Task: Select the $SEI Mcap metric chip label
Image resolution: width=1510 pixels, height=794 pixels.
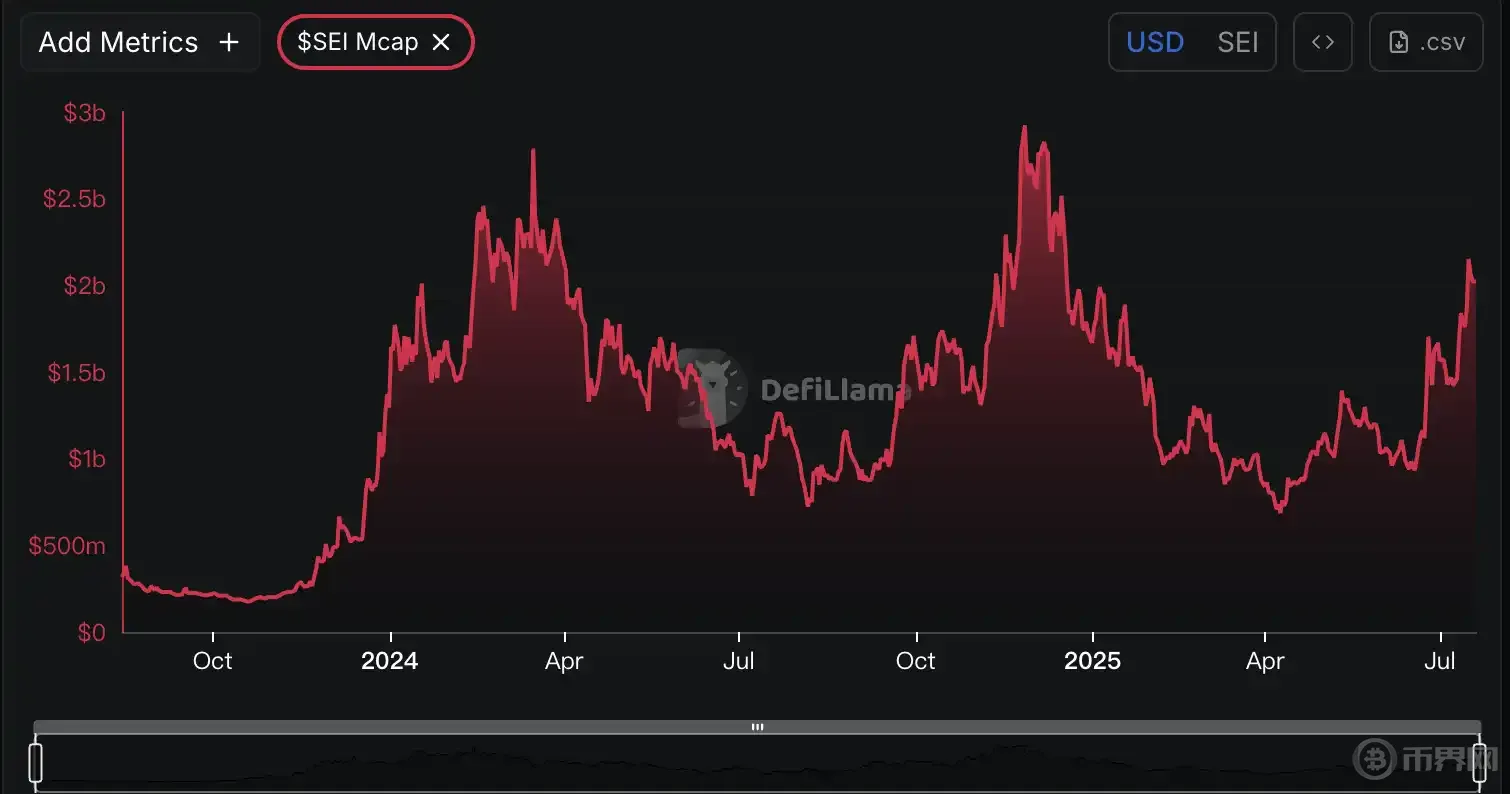Action: [356, 42]
